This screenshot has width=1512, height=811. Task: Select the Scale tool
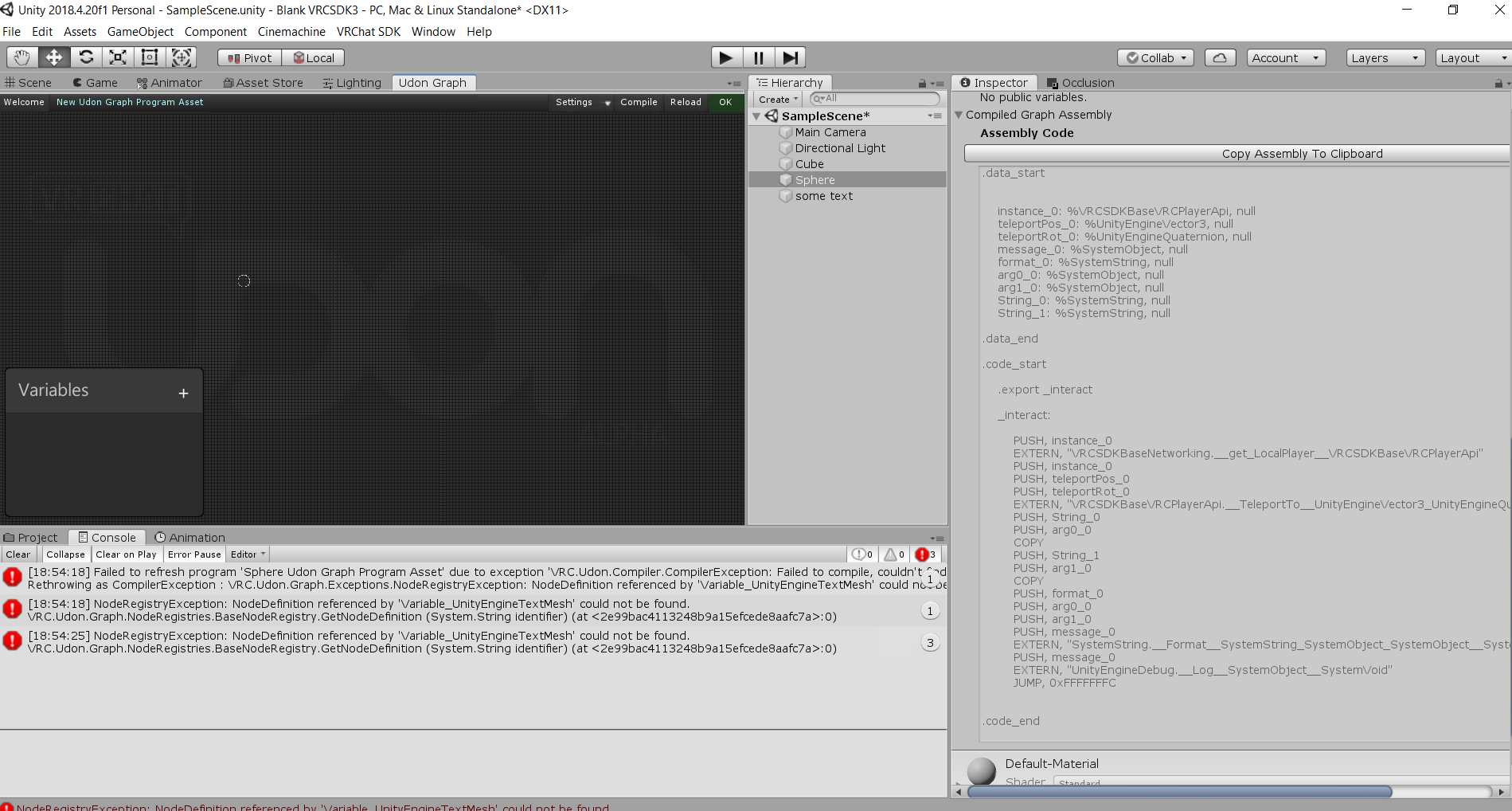coord(118,57)
